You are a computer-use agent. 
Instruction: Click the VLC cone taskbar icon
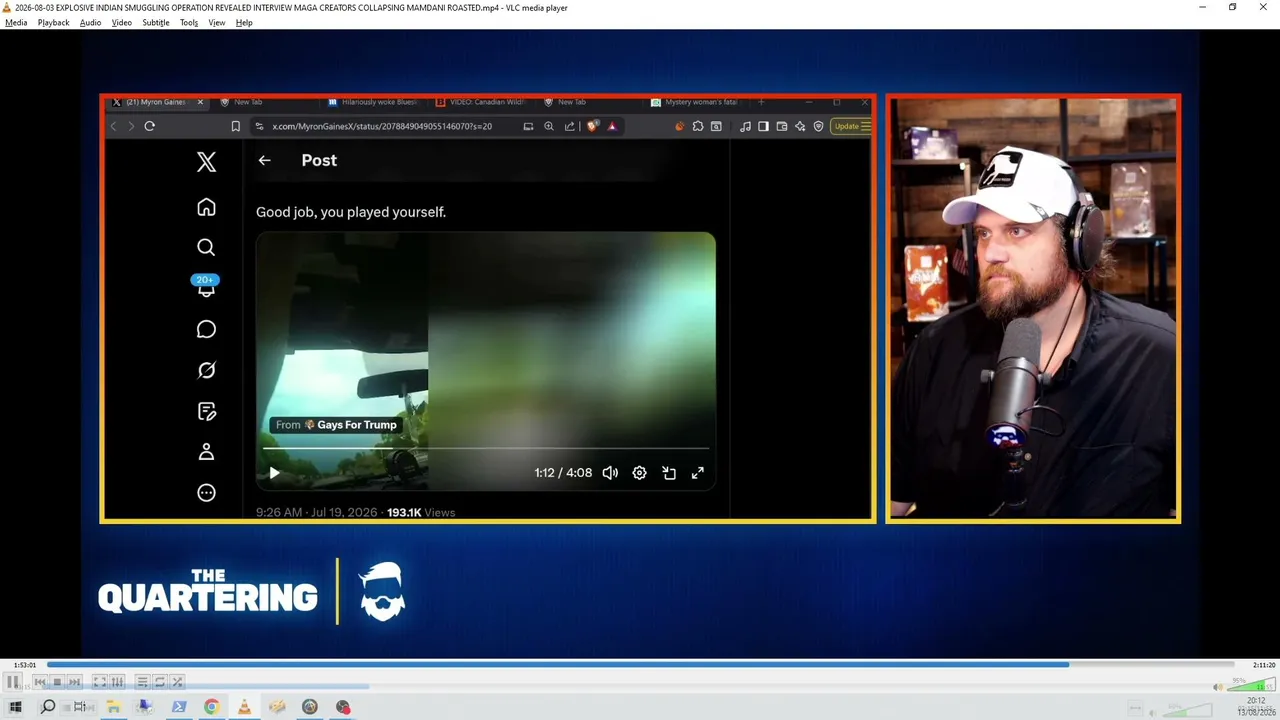(x=245, y=707)
